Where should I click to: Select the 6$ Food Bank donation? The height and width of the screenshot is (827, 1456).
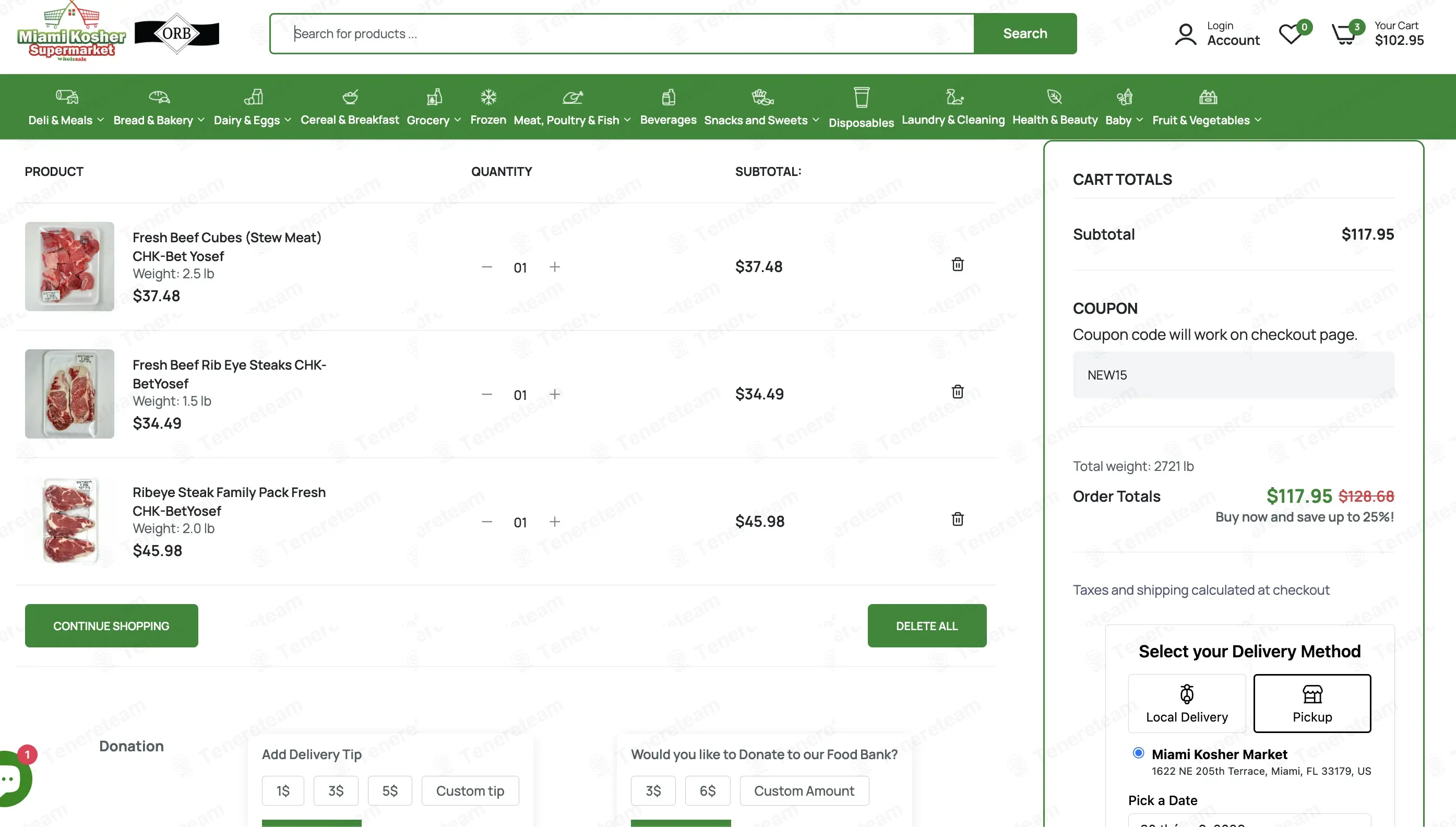[x=707, y=790]
